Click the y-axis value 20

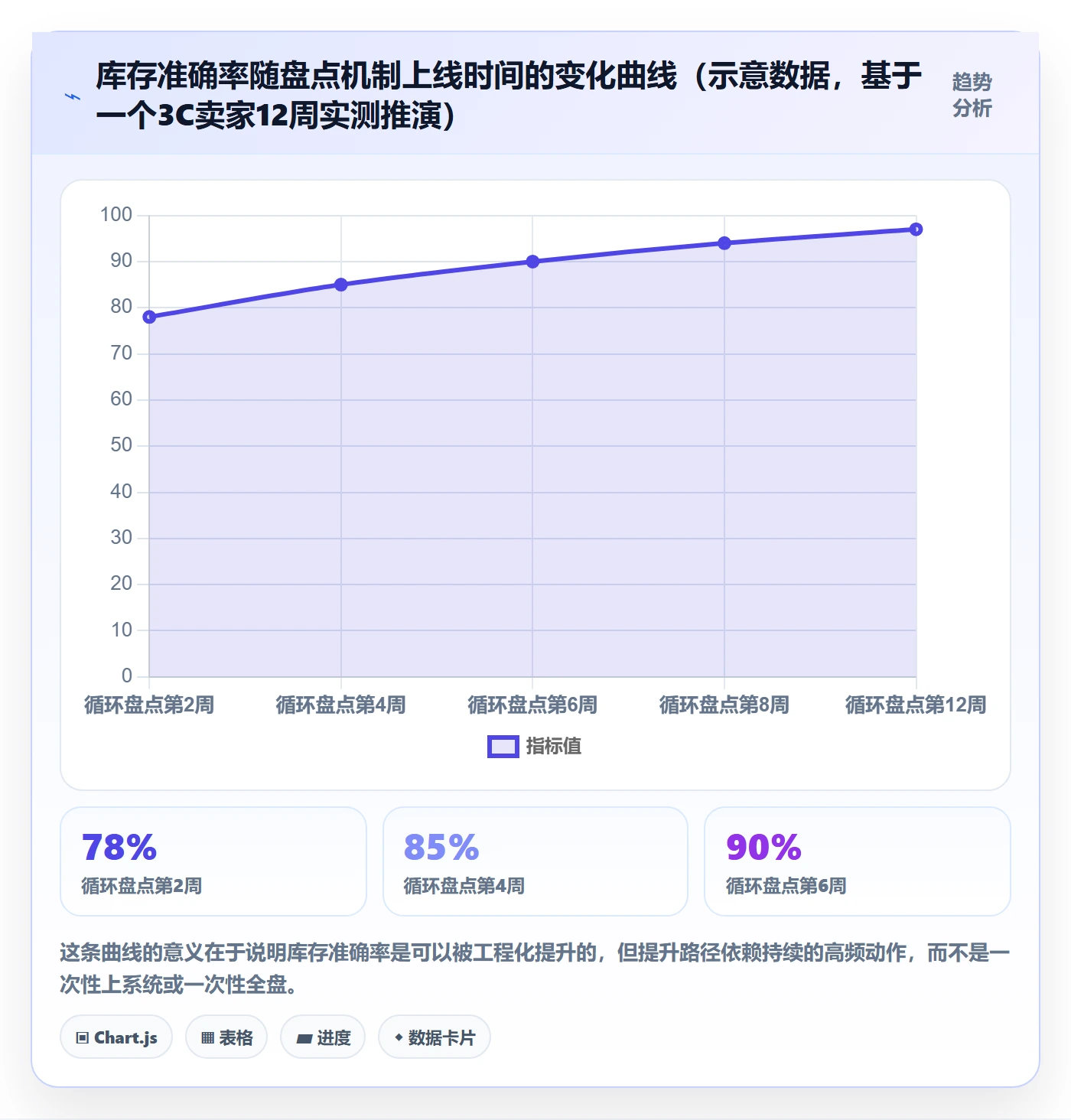click(122, 584)
